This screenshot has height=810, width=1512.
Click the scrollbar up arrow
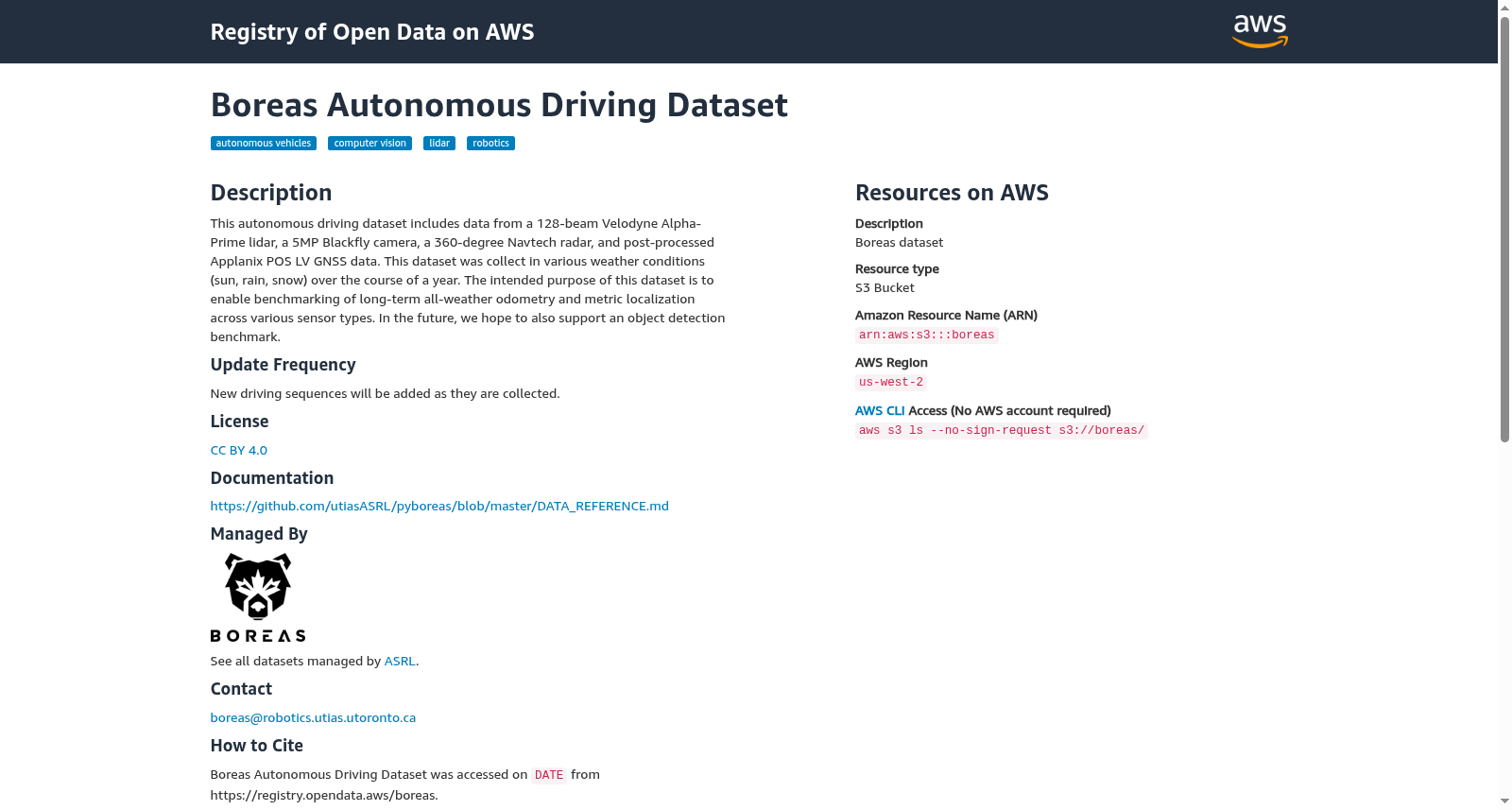(x=1504, y=7)
